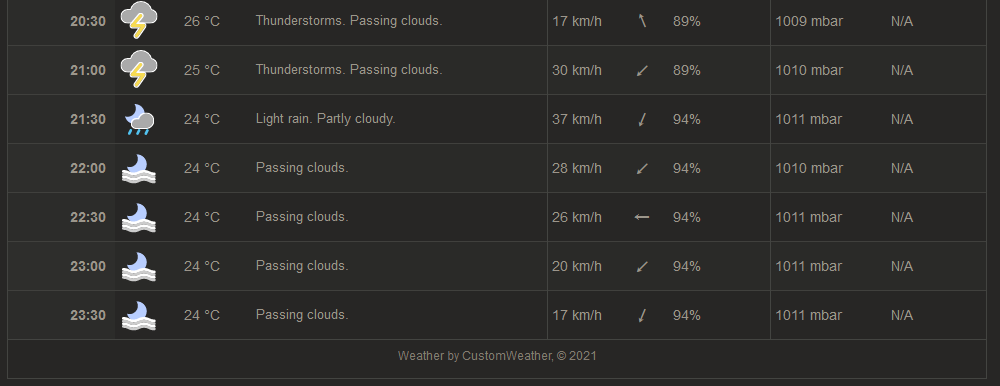This screenshot has width=1000, height=386.
Task: Click the light rain moon icon at 21:30
Action: [x=139, y=119]
